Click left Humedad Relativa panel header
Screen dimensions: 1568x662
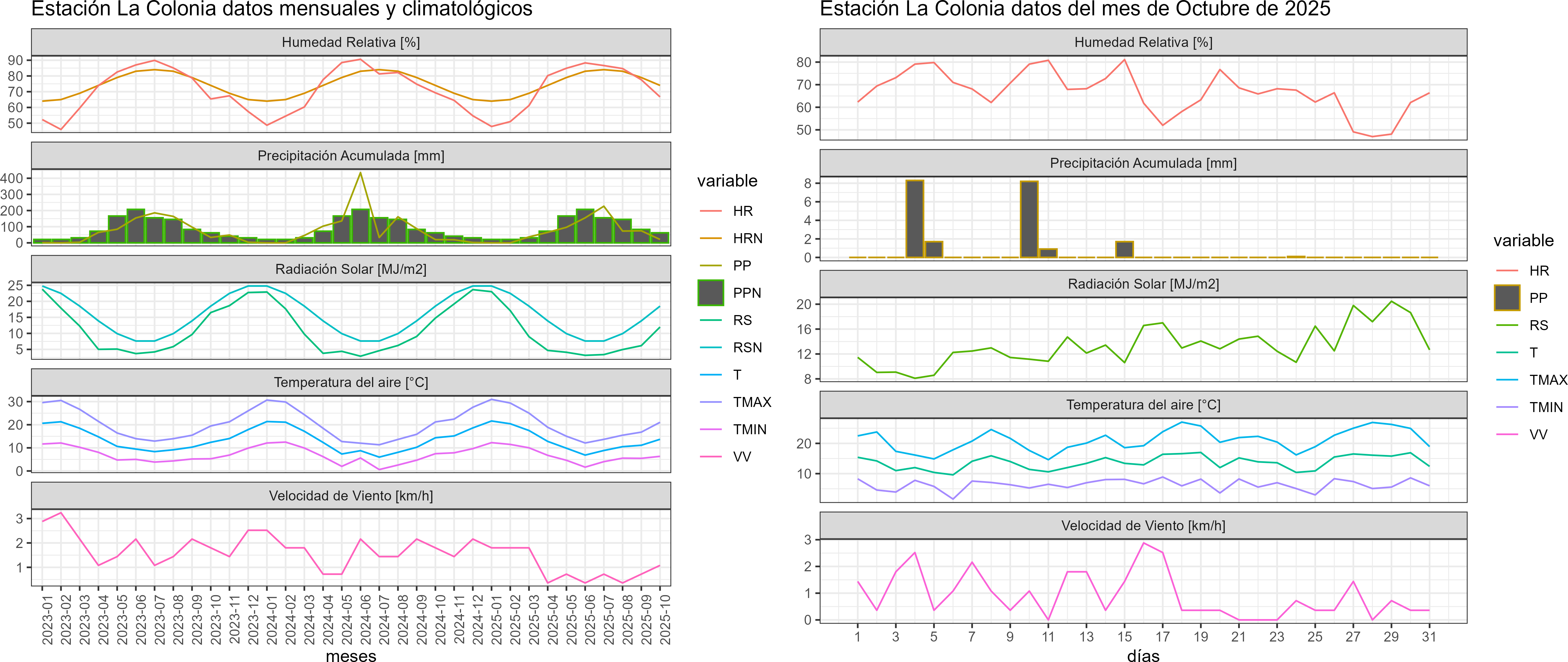tap(351, 42)
